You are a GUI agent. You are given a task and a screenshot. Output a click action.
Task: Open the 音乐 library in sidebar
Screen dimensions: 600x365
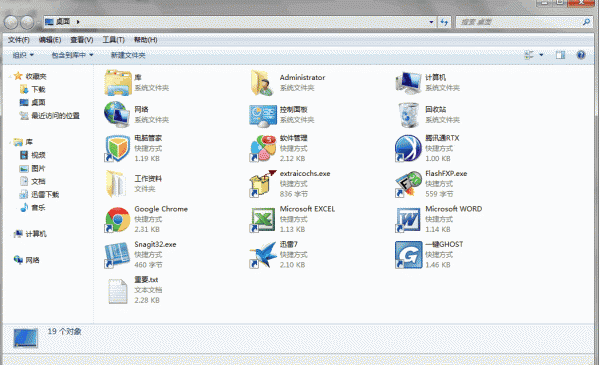(x=38, y=207)
